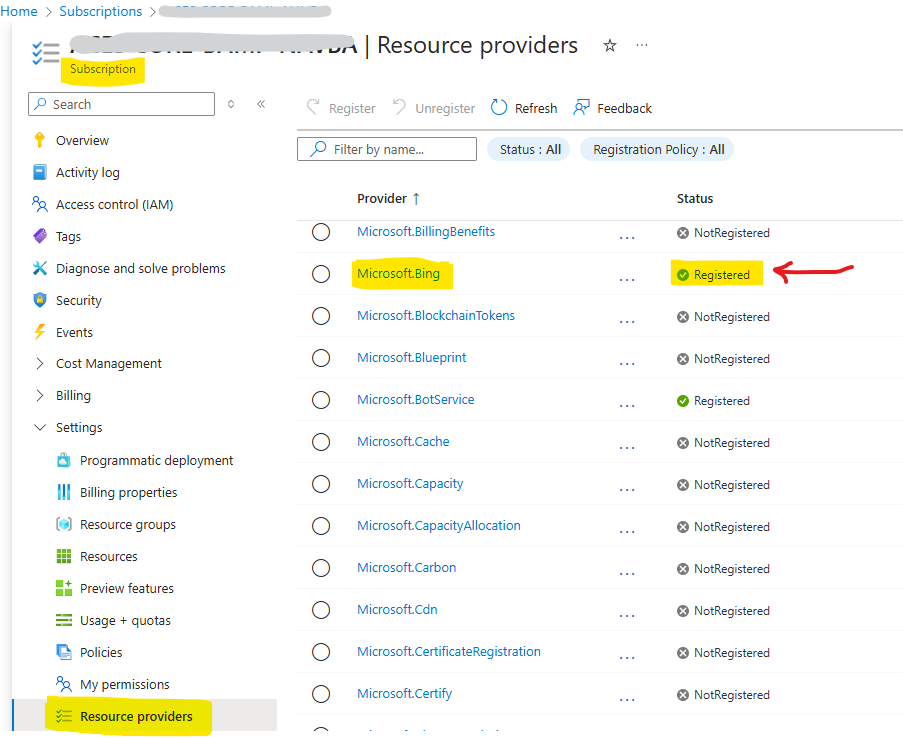The image size is (903, 738).
Task: Click the Diagnose and solve problems wrench icon
Action: coord(40,268)
